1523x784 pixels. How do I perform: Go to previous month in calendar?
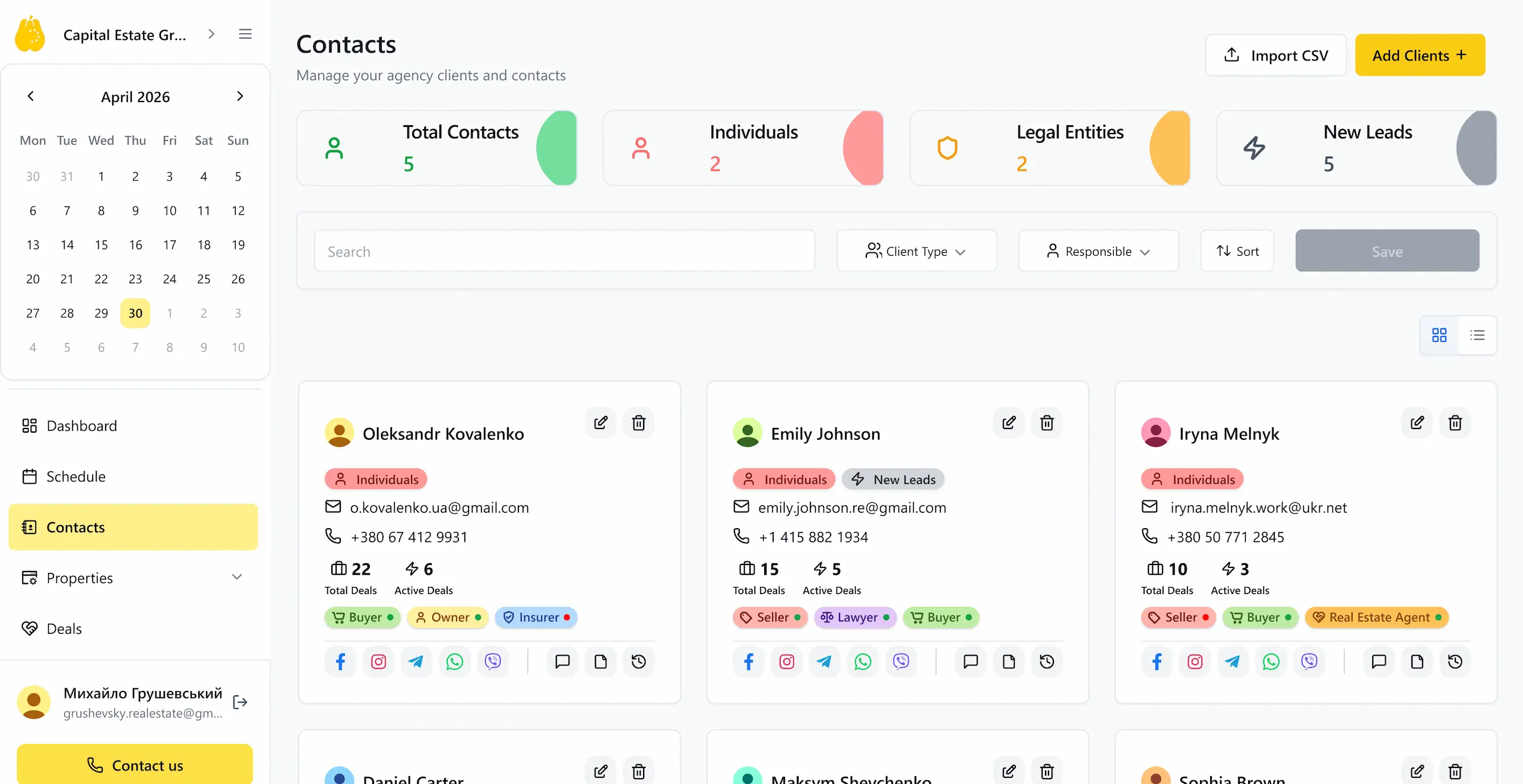coord(31,96)
